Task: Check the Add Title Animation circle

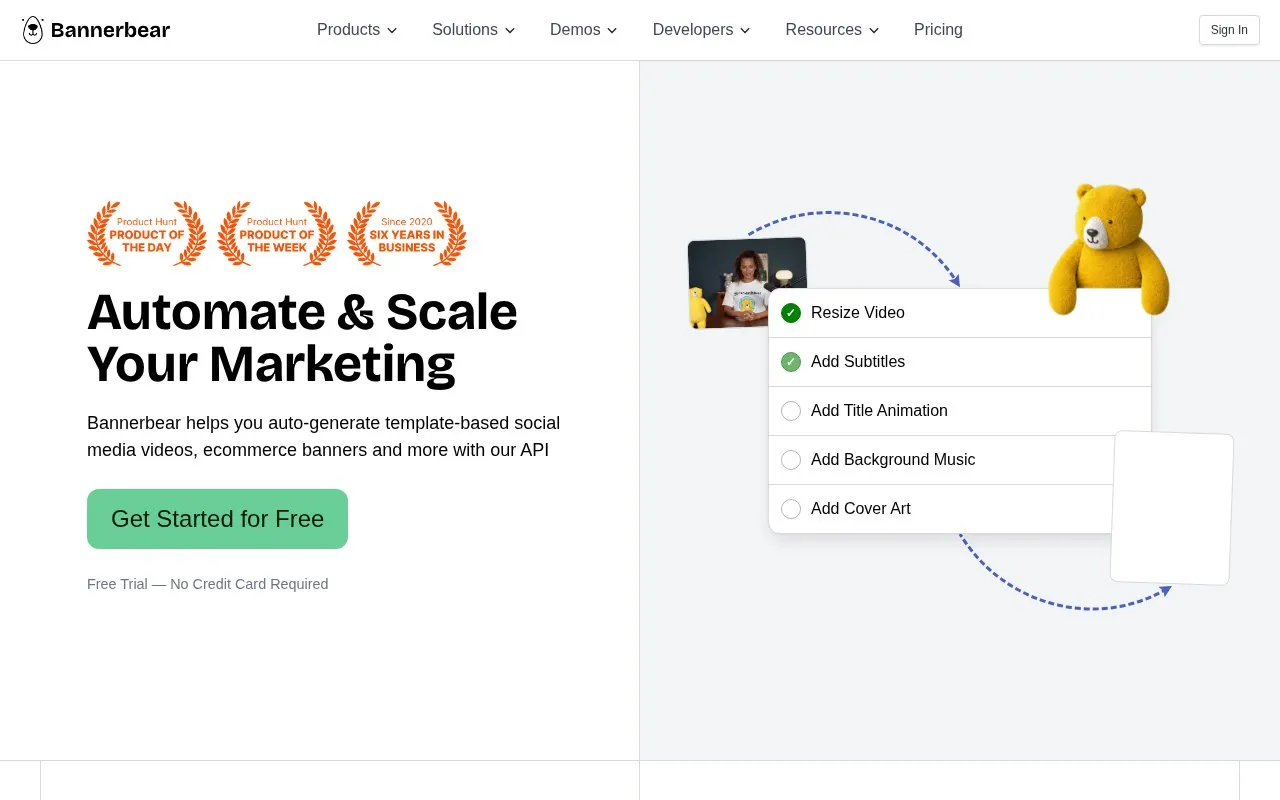Action: 791,411
